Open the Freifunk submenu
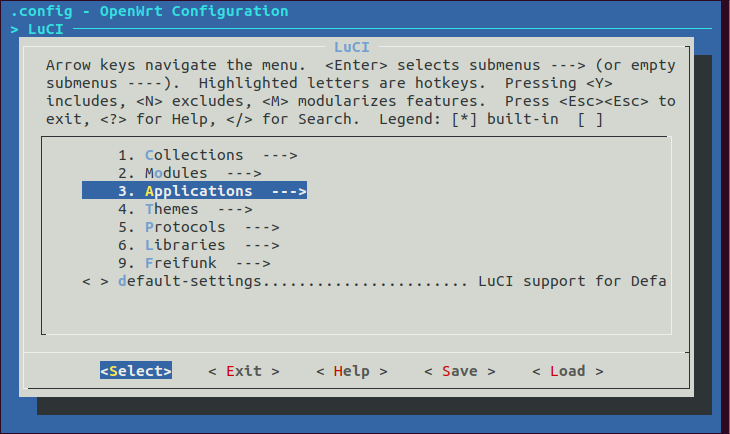The width and height of the screenshot is (730, 434). pyautogui.click(x=194, y=263)
